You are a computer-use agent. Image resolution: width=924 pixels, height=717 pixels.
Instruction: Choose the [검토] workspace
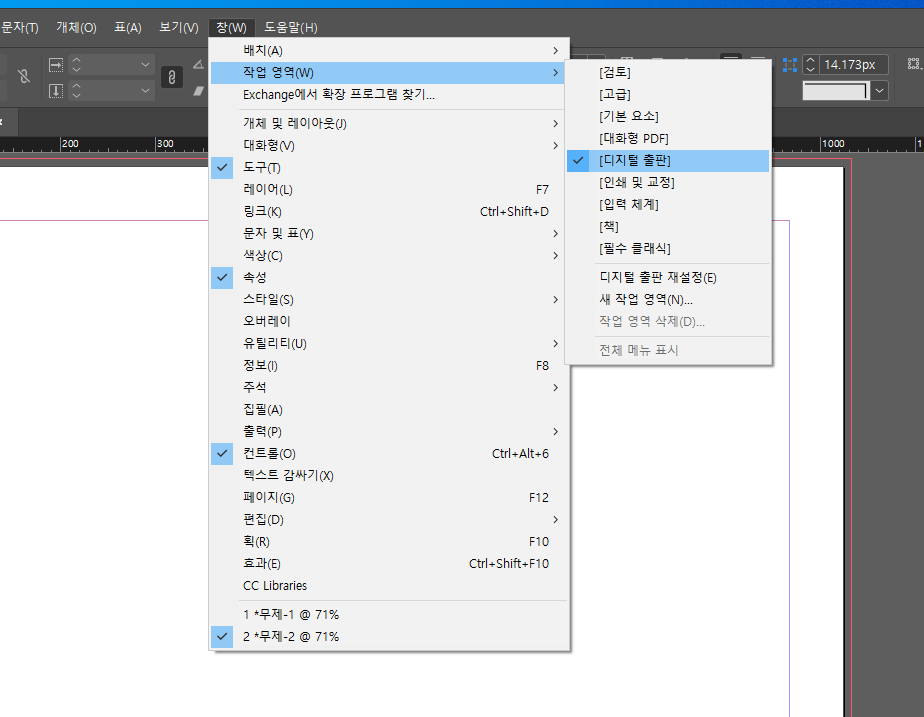[668, 72]
